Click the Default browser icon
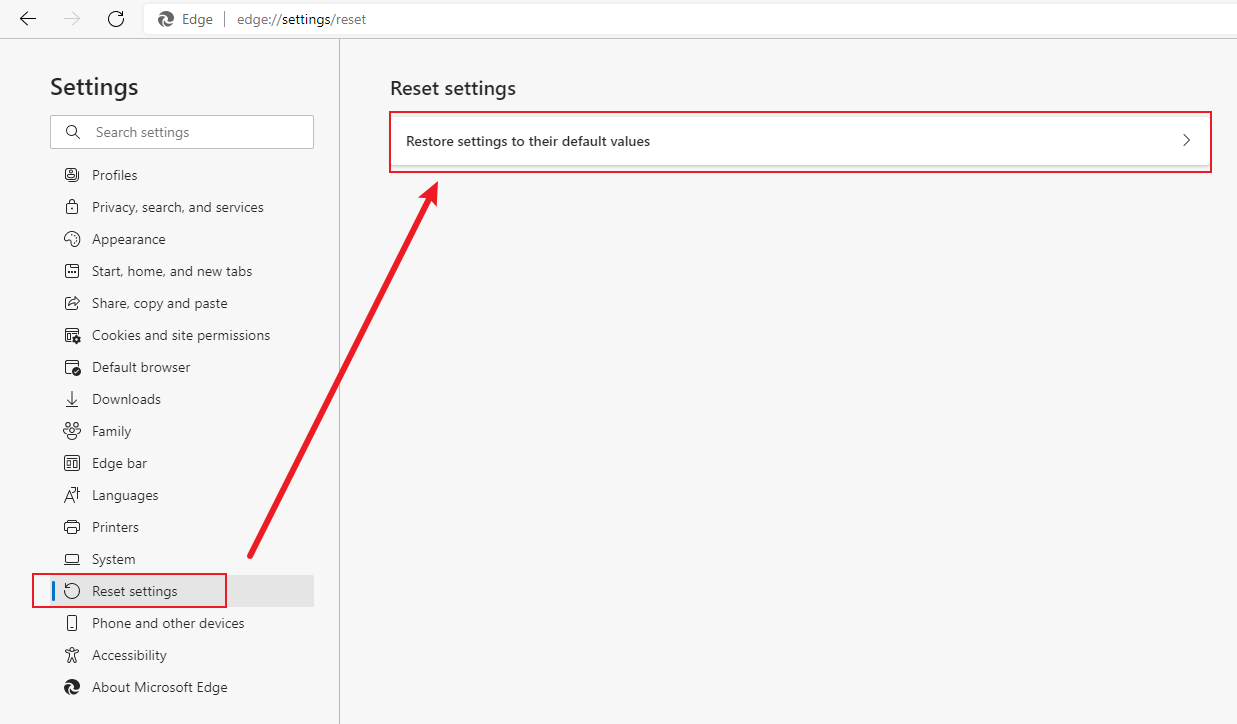 point(72,367)
